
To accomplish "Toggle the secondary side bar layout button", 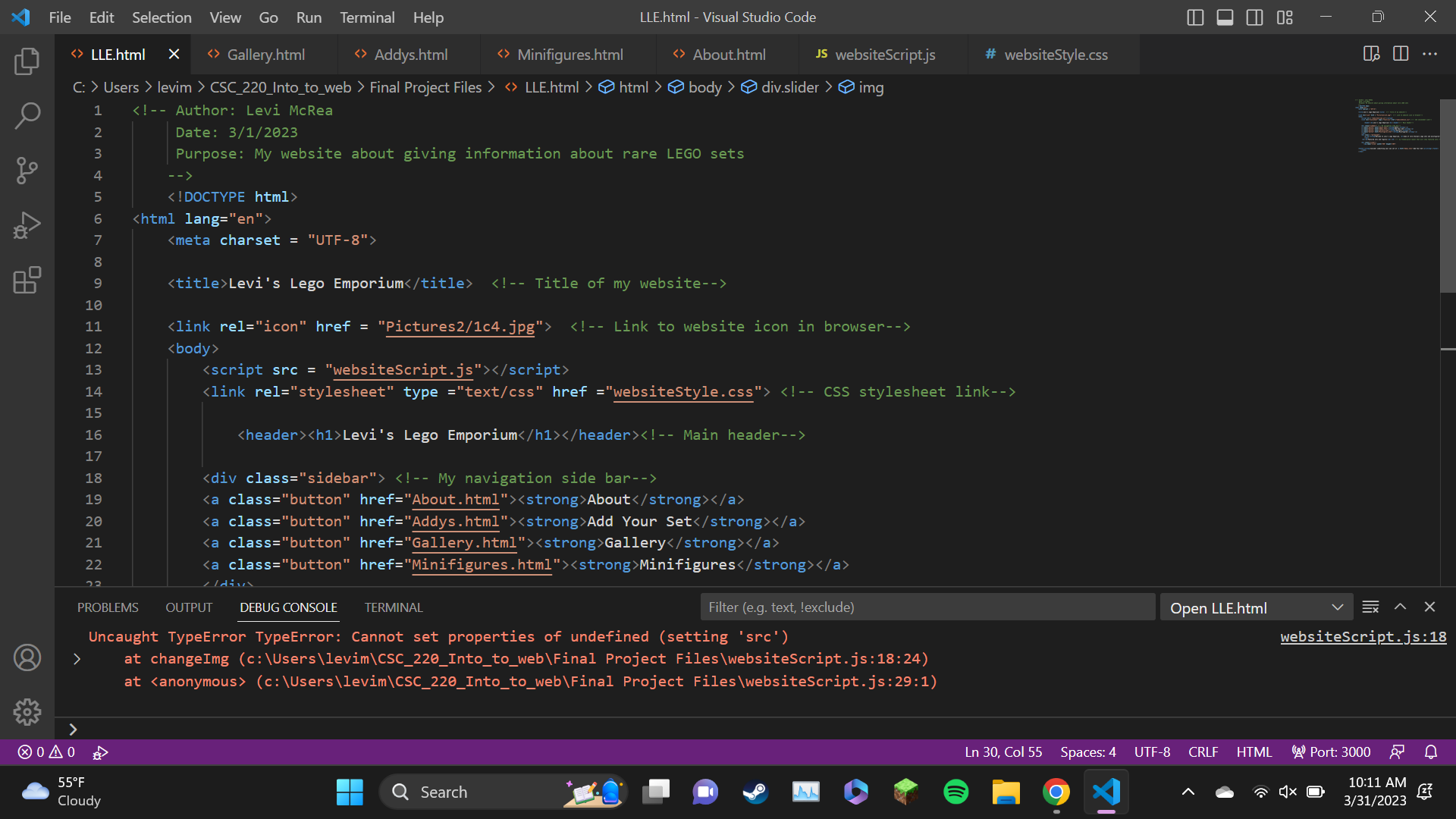I will pos(1254,17).
